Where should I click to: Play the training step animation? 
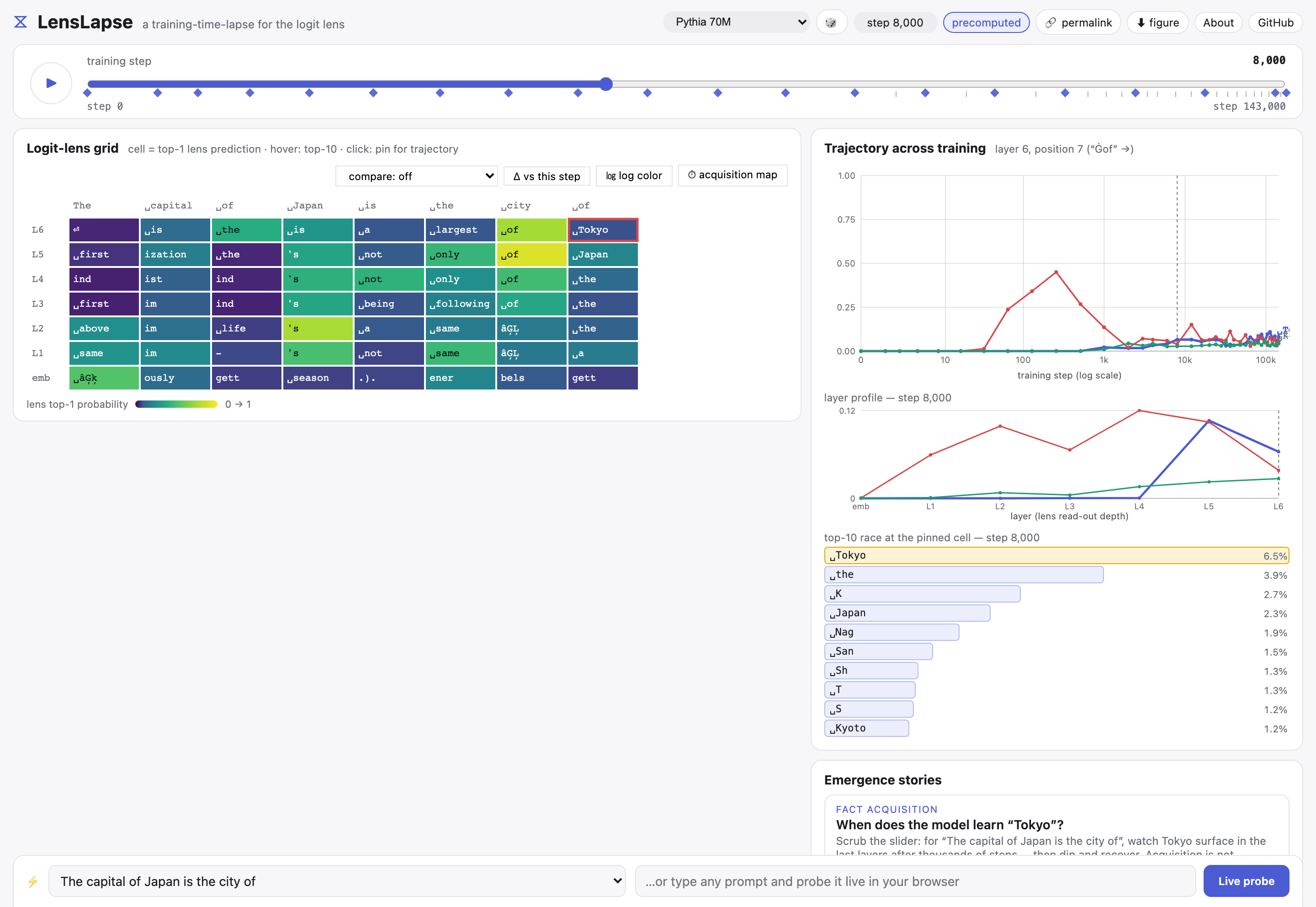click(51, 83)
